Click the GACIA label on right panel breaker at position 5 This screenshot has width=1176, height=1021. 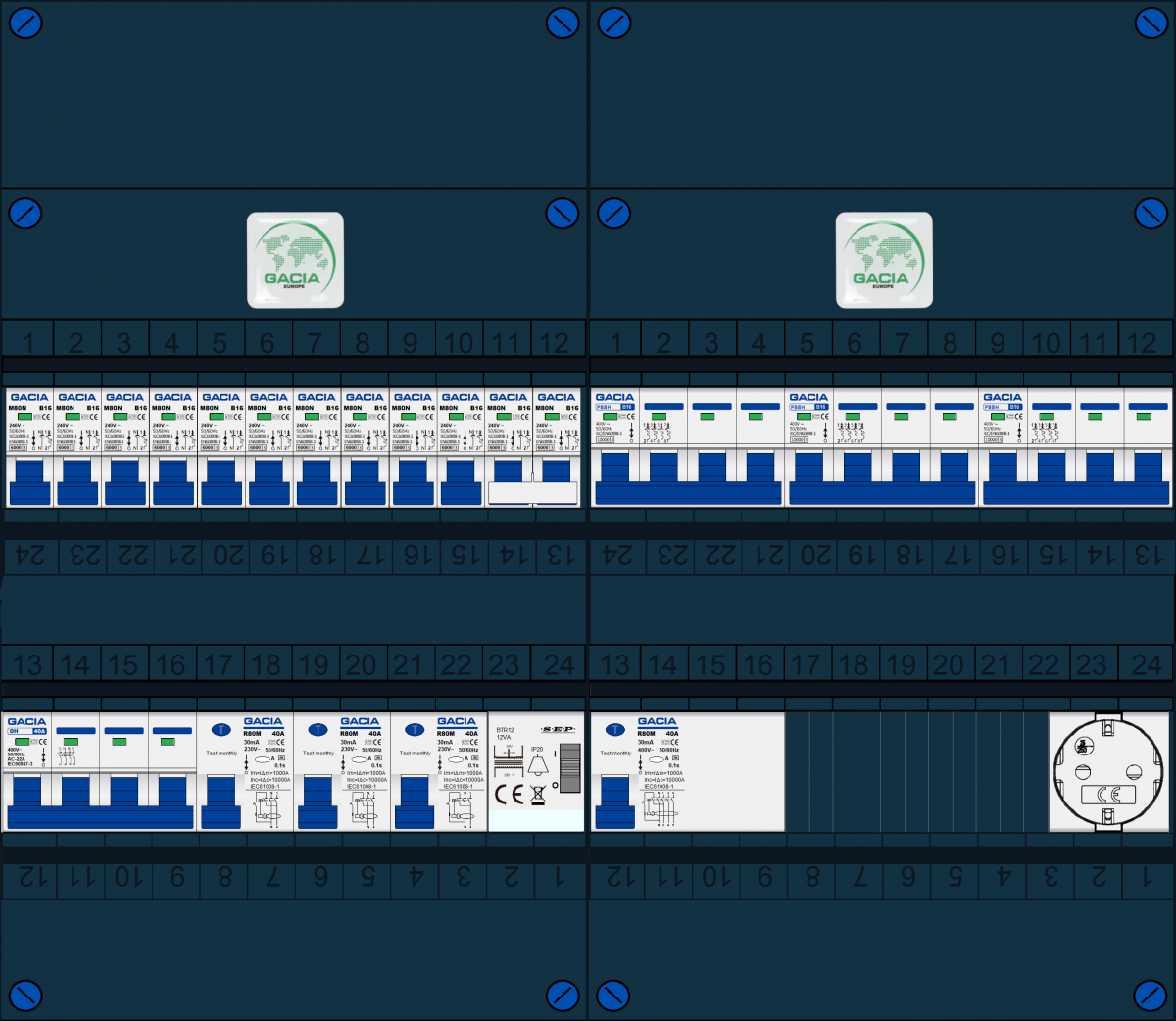tap(808, 397)
